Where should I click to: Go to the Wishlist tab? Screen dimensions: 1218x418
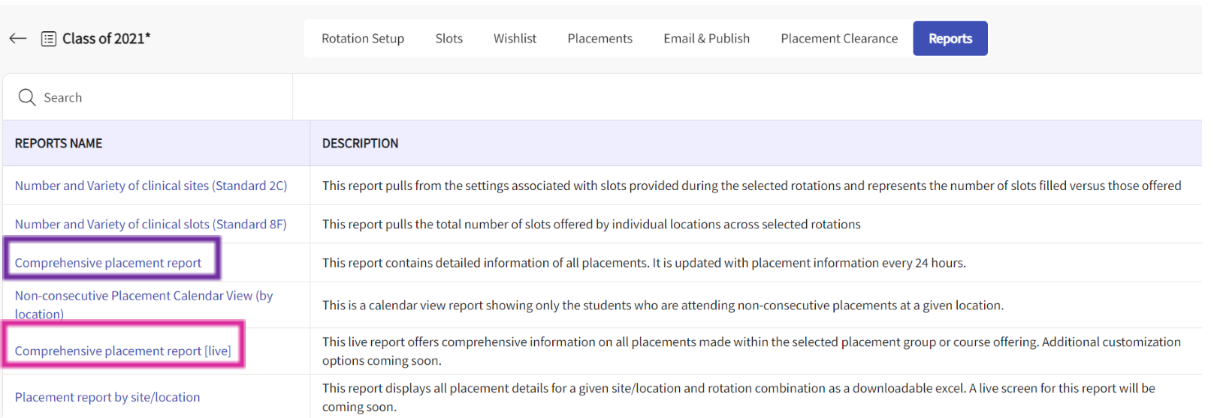[514, 39]
